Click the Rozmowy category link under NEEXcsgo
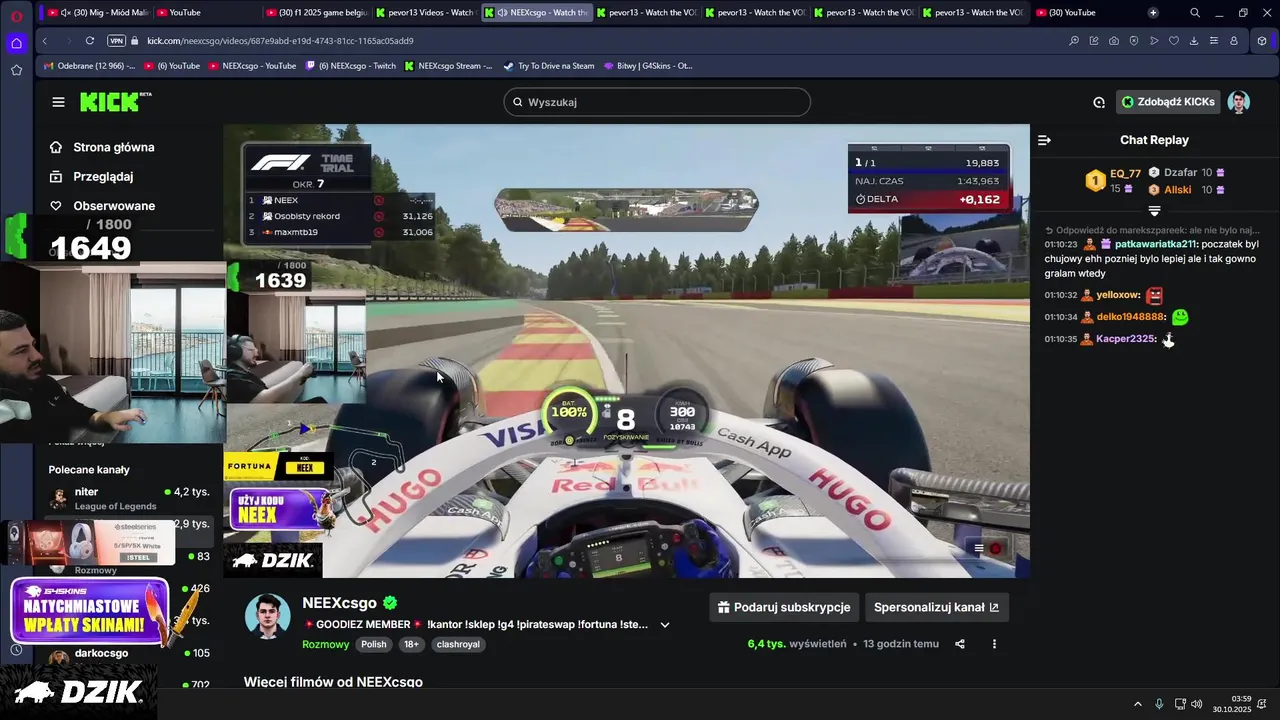1280x720 pixels. 325,645
